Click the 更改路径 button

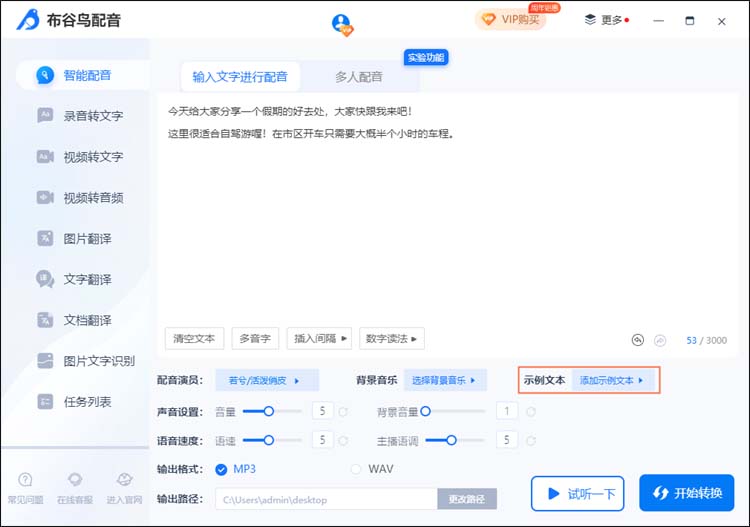click(467, 499)
